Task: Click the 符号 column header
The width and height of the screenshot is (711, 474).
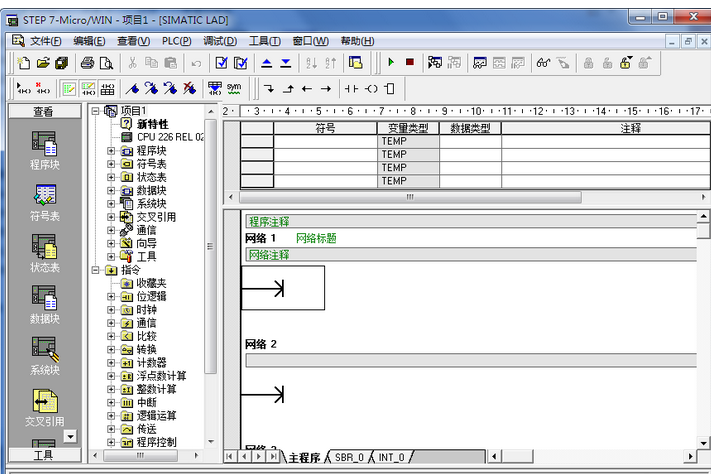Action: coord(325,128)
